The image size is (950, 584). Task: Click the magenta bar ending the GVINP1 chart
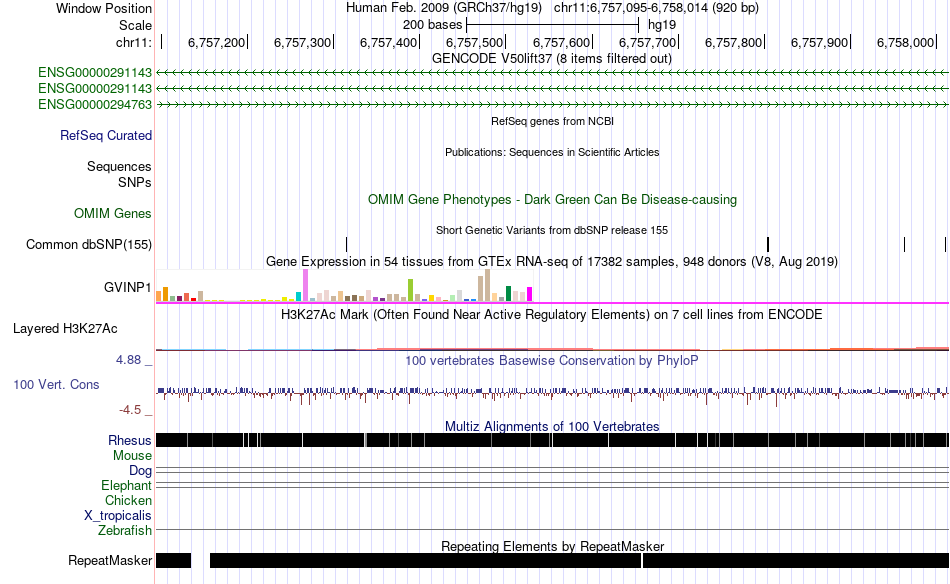[530, 294]
